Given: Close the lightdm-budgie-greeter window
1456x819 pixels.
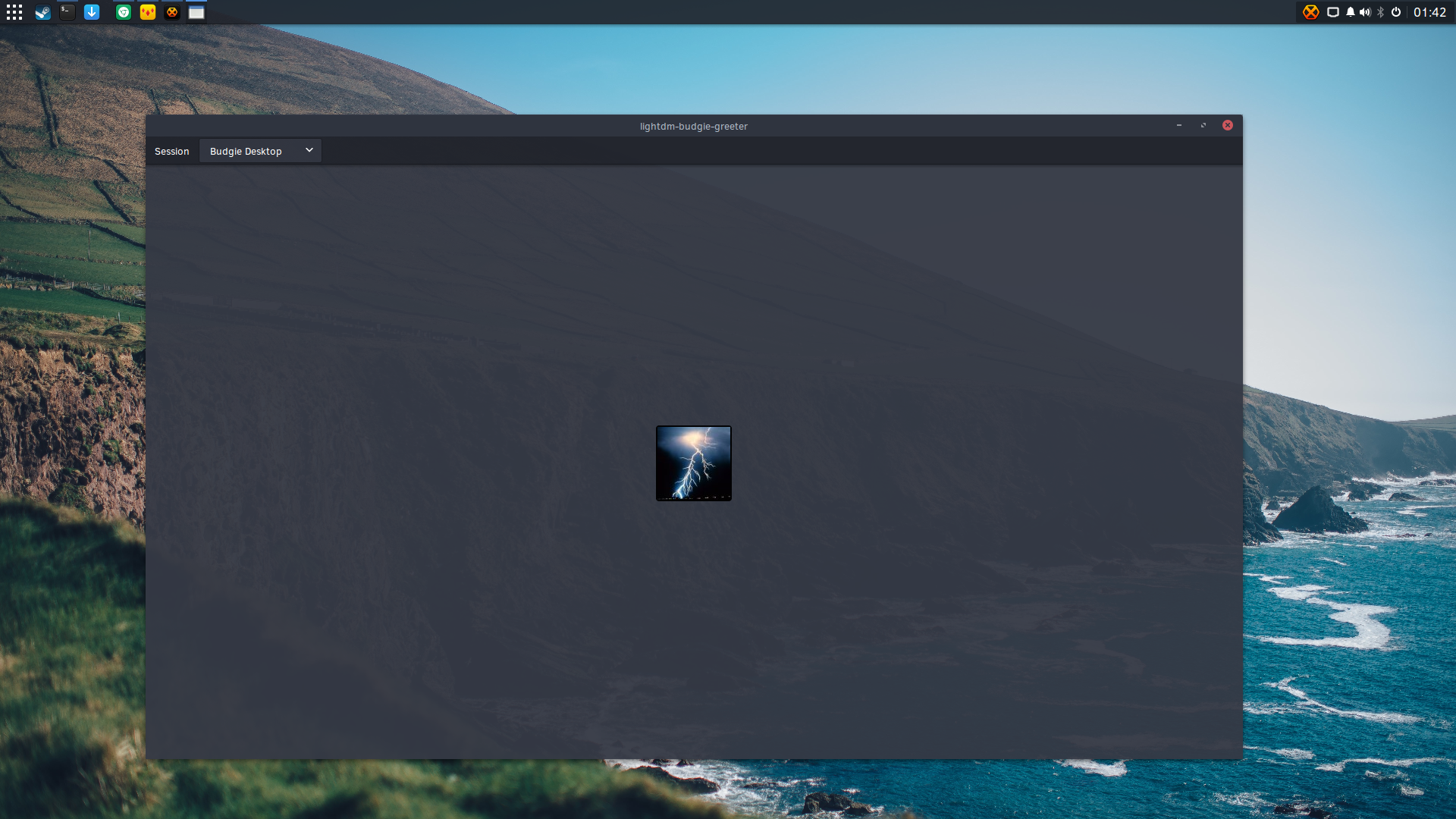Looking at the screenshot, I should tap(1228, 126).
